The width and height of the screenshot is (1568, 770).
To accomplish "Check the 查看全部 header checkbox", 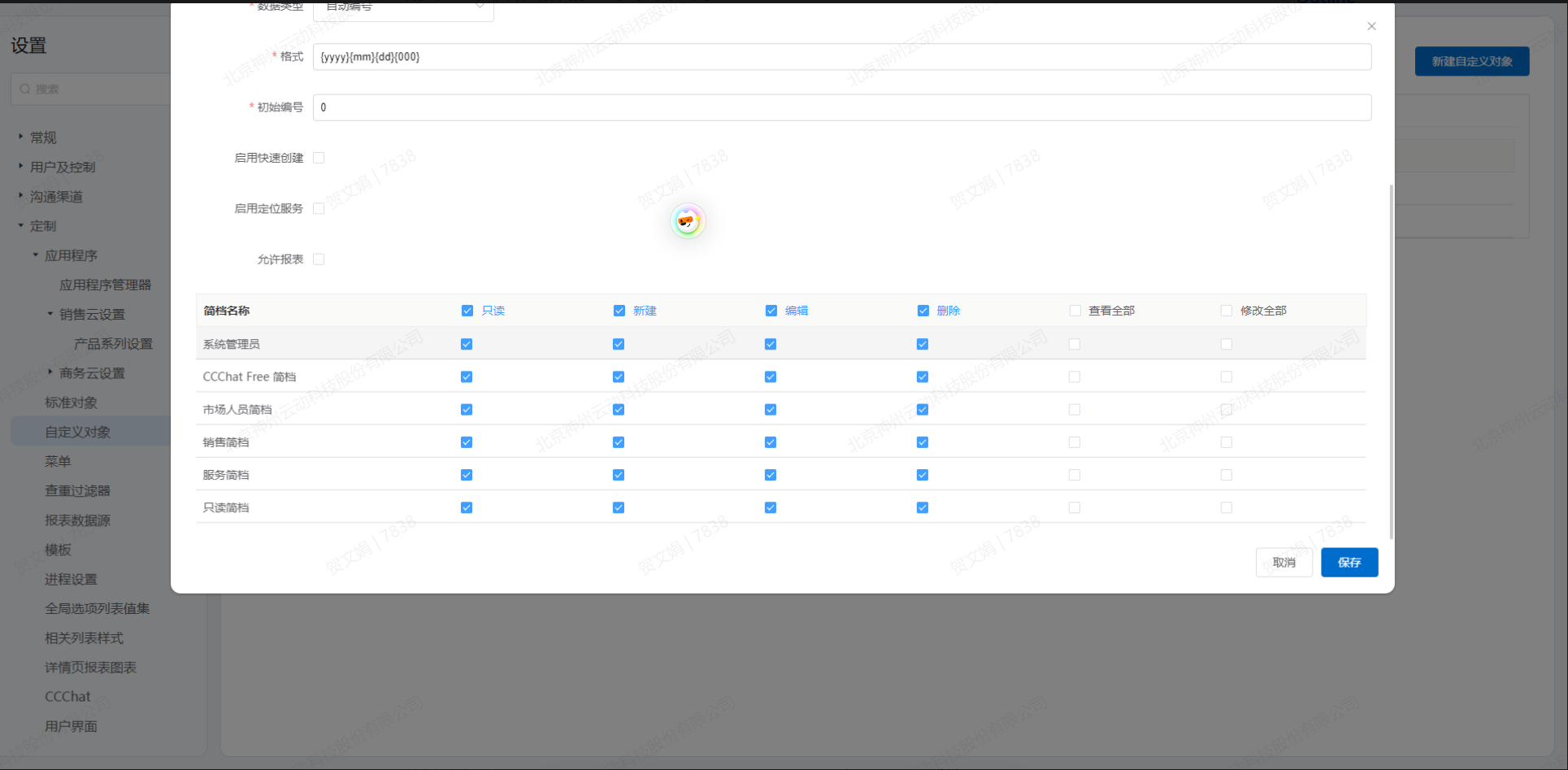I will pyautogui.click(x=1075, y=311).
